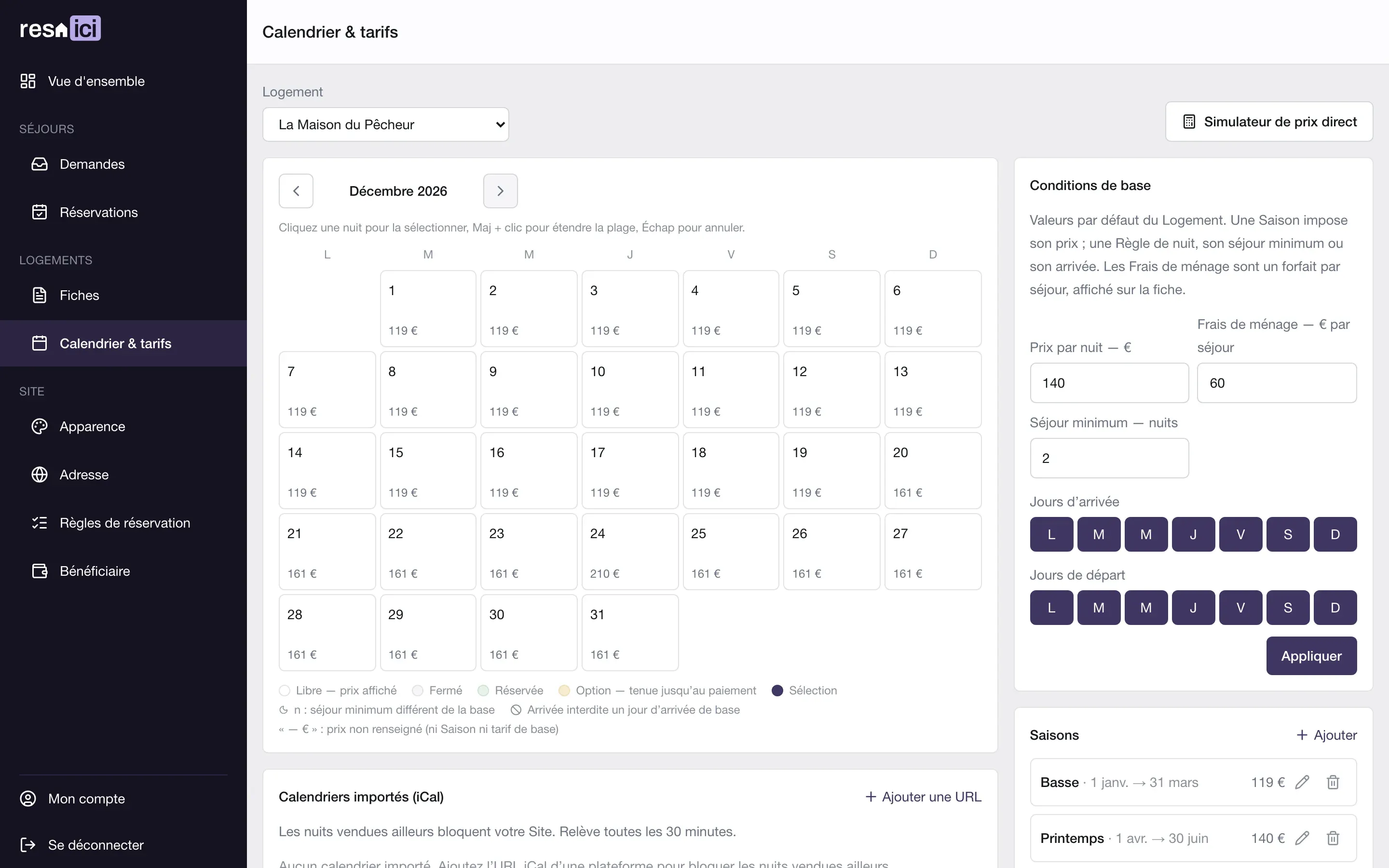Screen dimensions: 1389x868
Task: Toggle L (lundi) in Jours de départ
Action: [1051, 608]
